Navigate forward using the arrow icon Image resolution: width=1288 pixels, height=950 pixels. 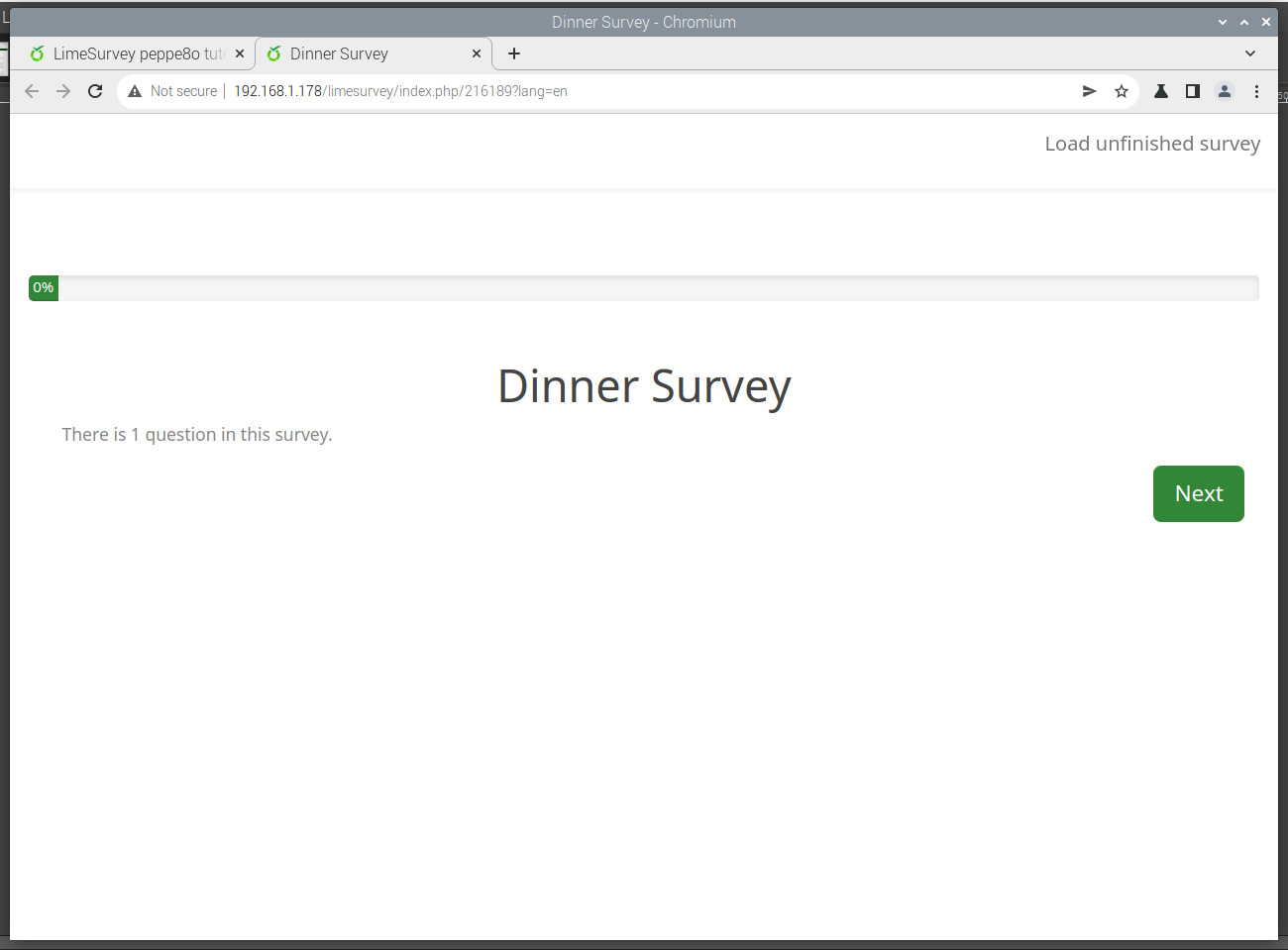62,90
